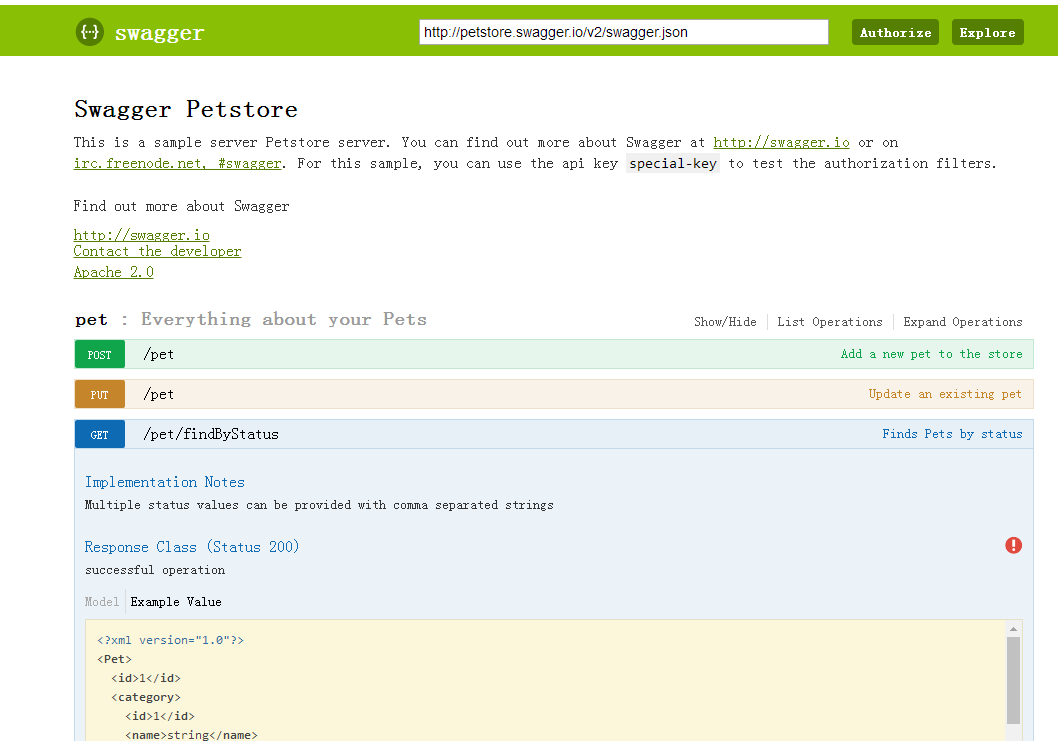Click the POST method badge

[x=100, y=354]
